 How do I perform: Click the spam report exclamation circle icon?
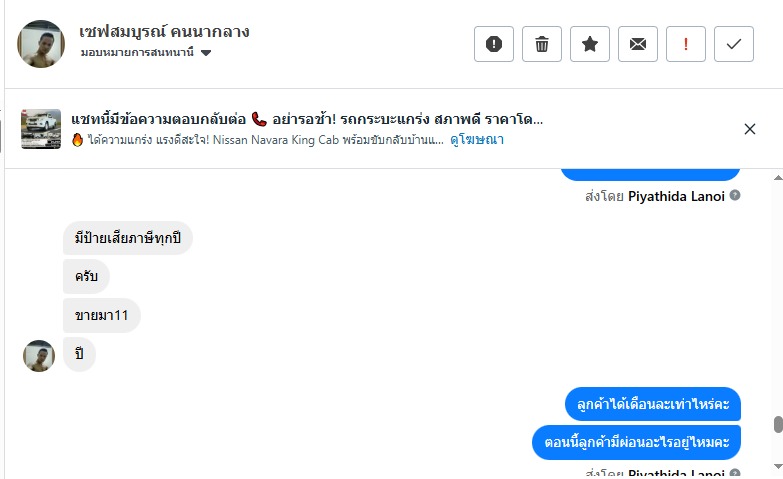pyautogui.click(x=494, y=44)
